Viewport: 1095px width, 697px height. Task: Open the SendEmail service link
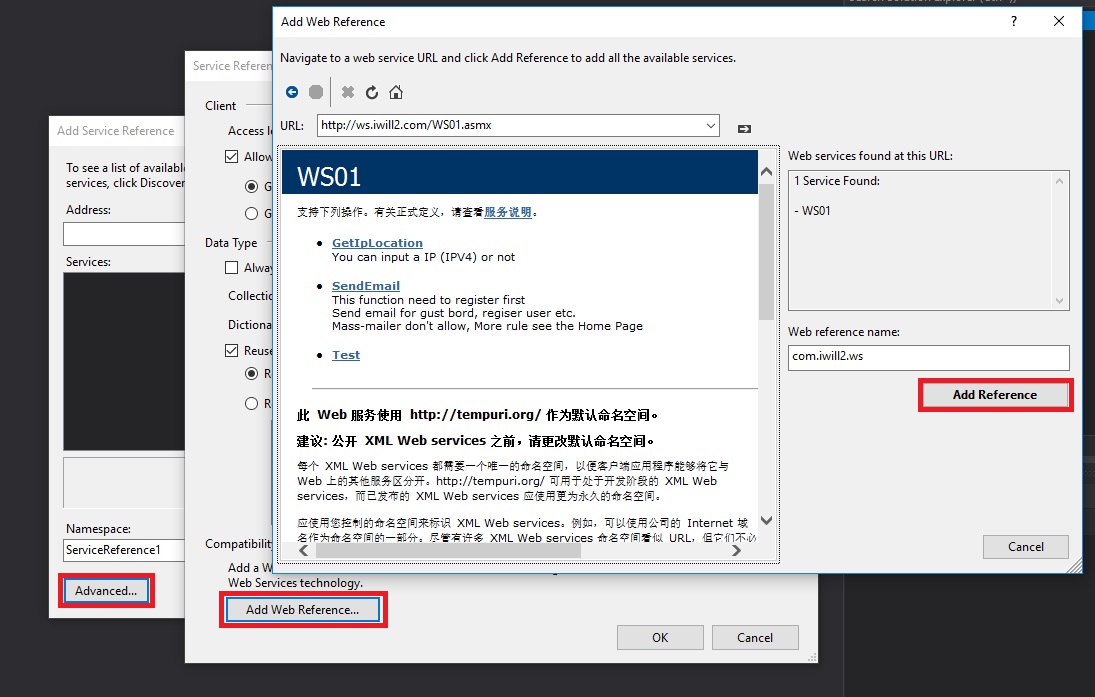pyautogui.click(x=366, y=286)
